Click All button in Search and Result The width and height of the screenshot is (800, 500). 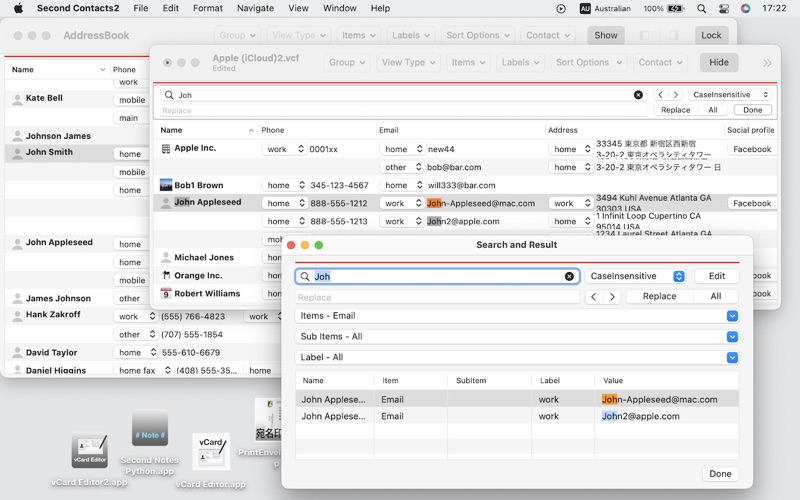point(716,296)
